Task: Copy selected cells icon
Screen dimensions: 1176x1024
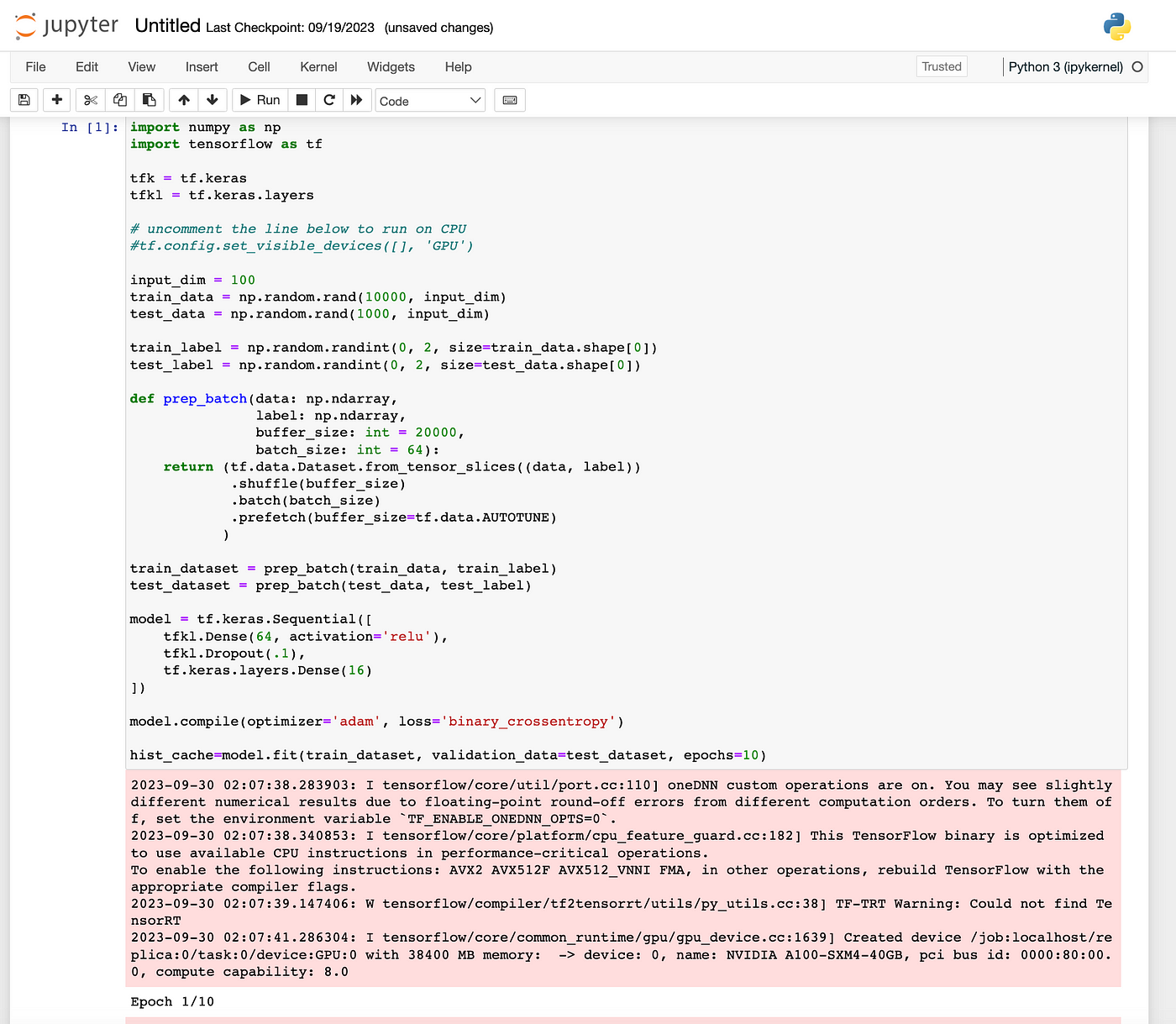Action: pyautogui.click(x=120, y=100)
